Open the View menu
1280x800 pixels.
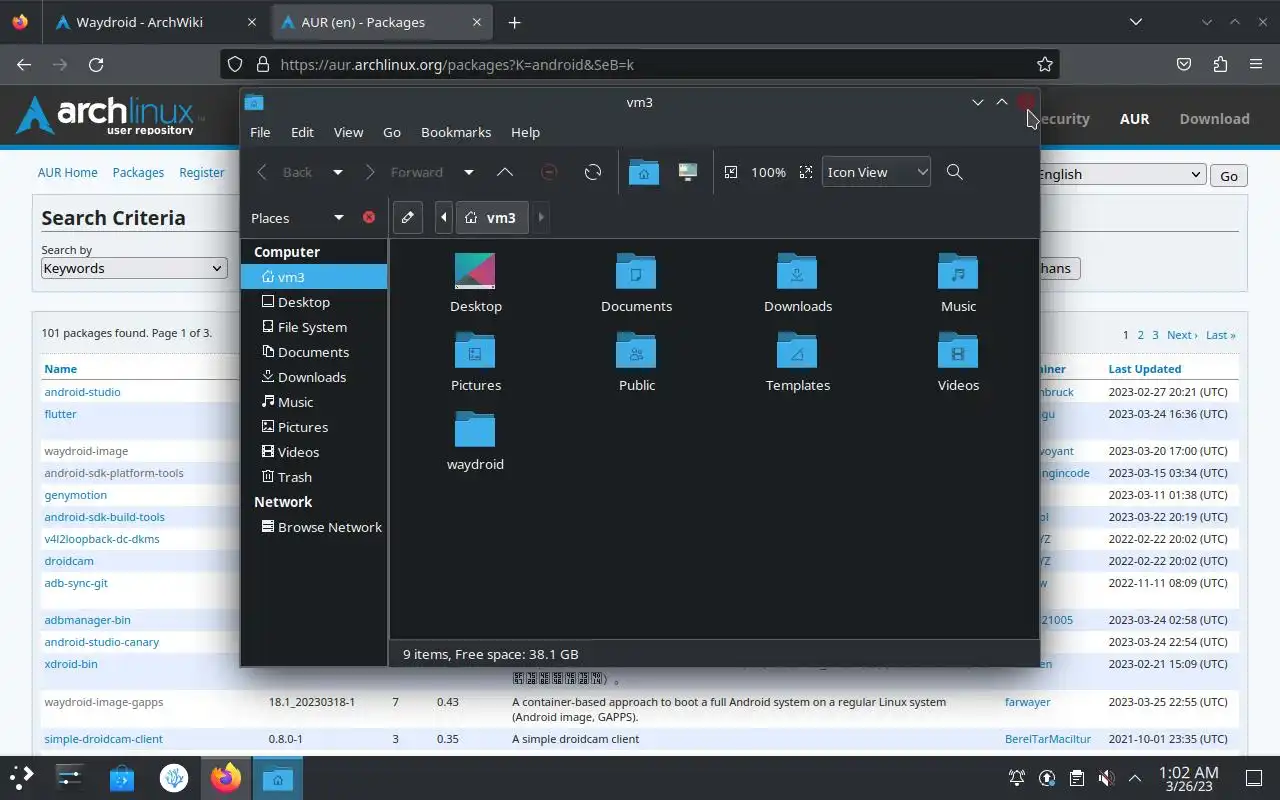[x=348, y=132]
